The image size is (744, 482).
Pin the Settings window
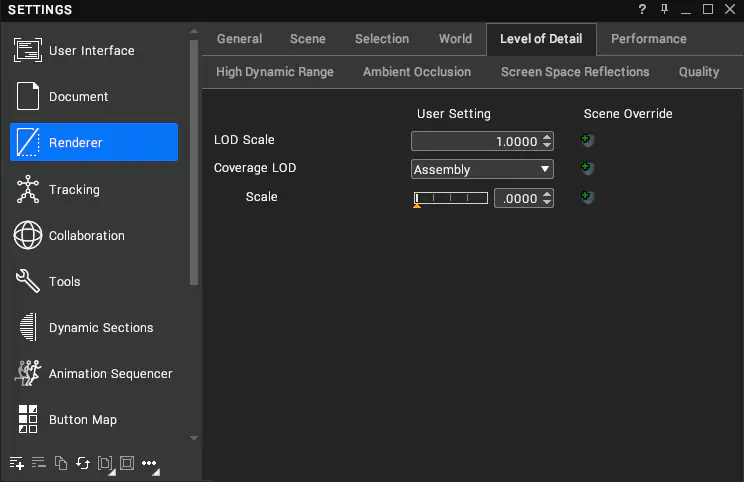[664, 9]
